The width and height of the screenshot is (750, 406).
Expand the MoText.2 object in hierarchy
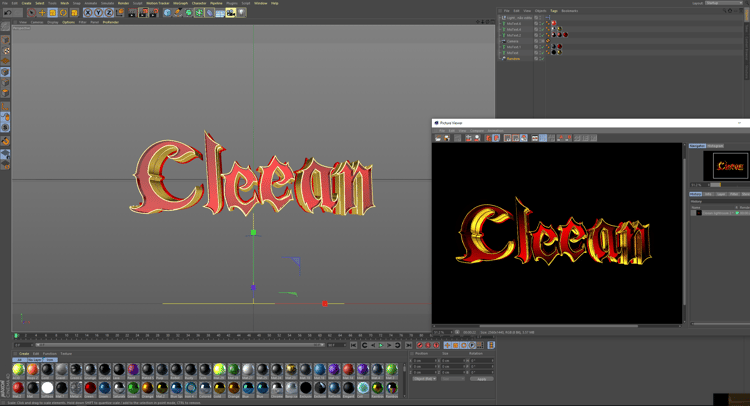pyautogui.click(x=500, y=35)
